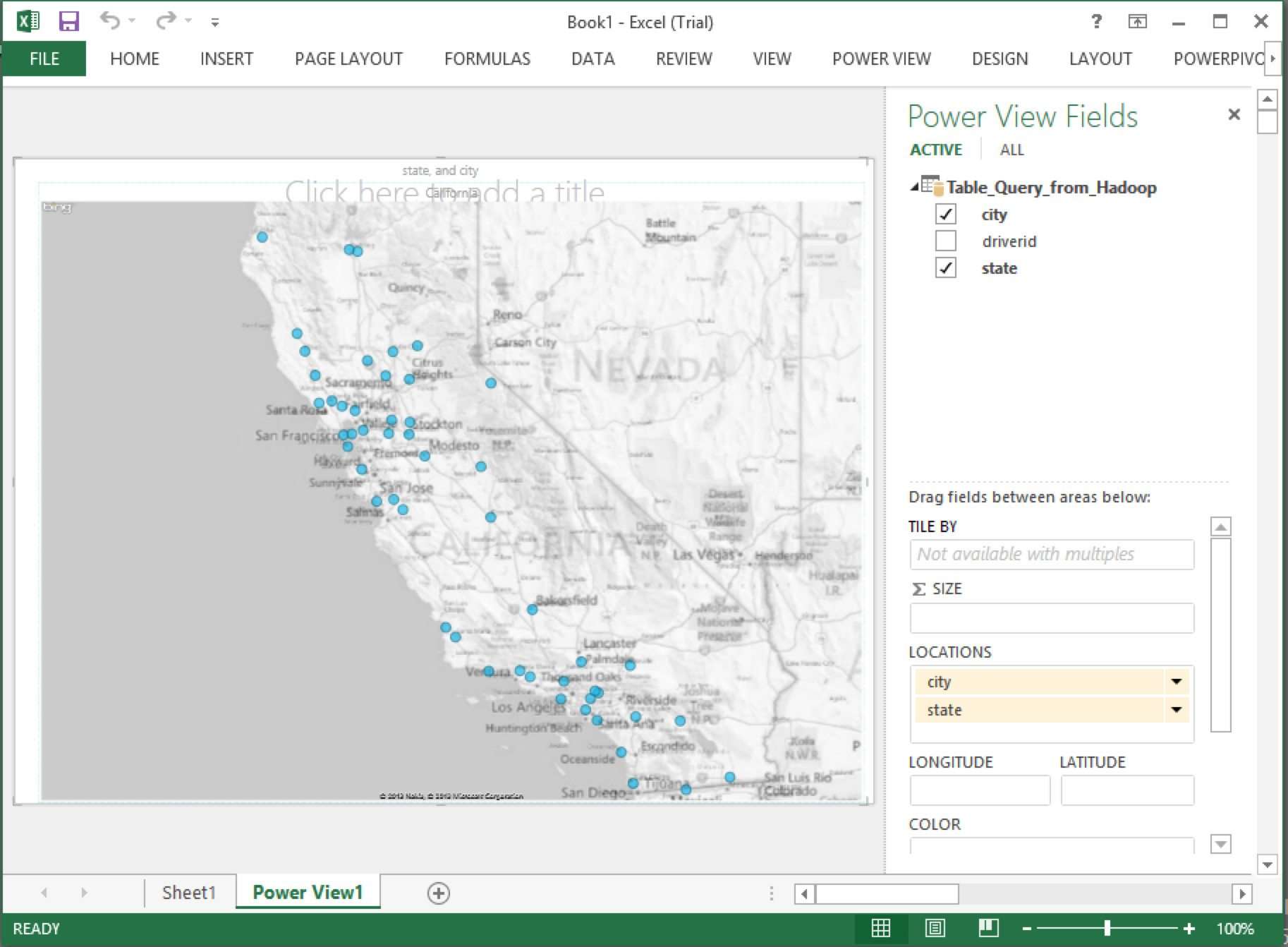Viewport: 1288px width, 947px height.
Task: Undo the last action
Action: [x=110, y=20]
